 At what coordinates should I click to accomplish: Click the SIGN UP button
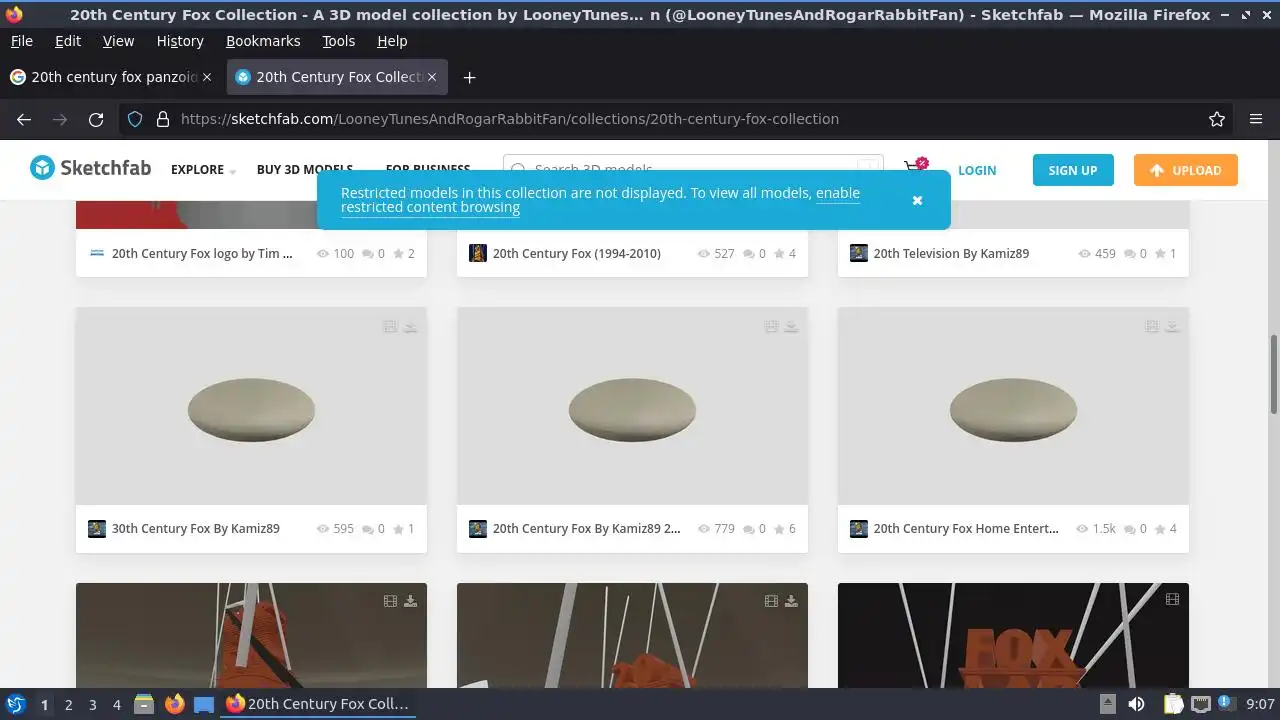click(x=1073, y=170)
